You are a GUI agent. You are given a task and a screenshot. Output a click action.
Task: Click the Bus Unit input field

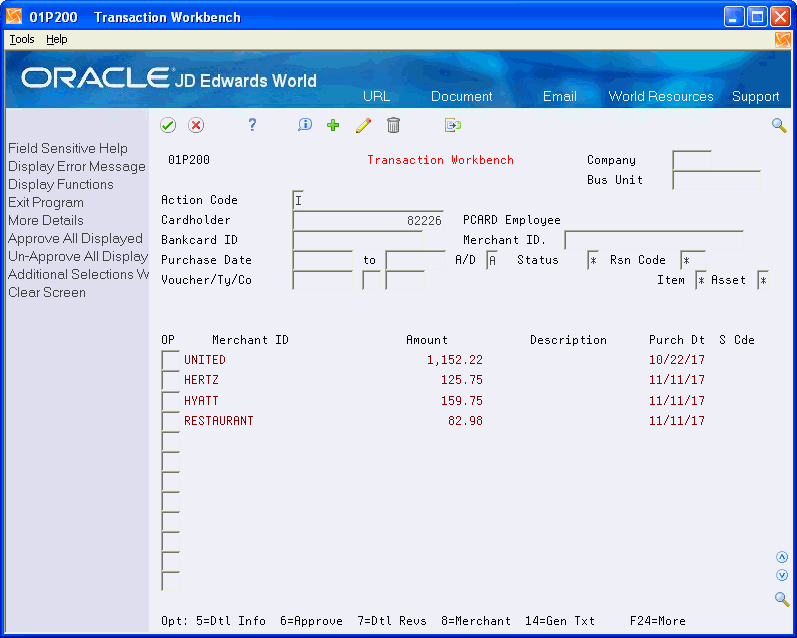coord(716,180)
